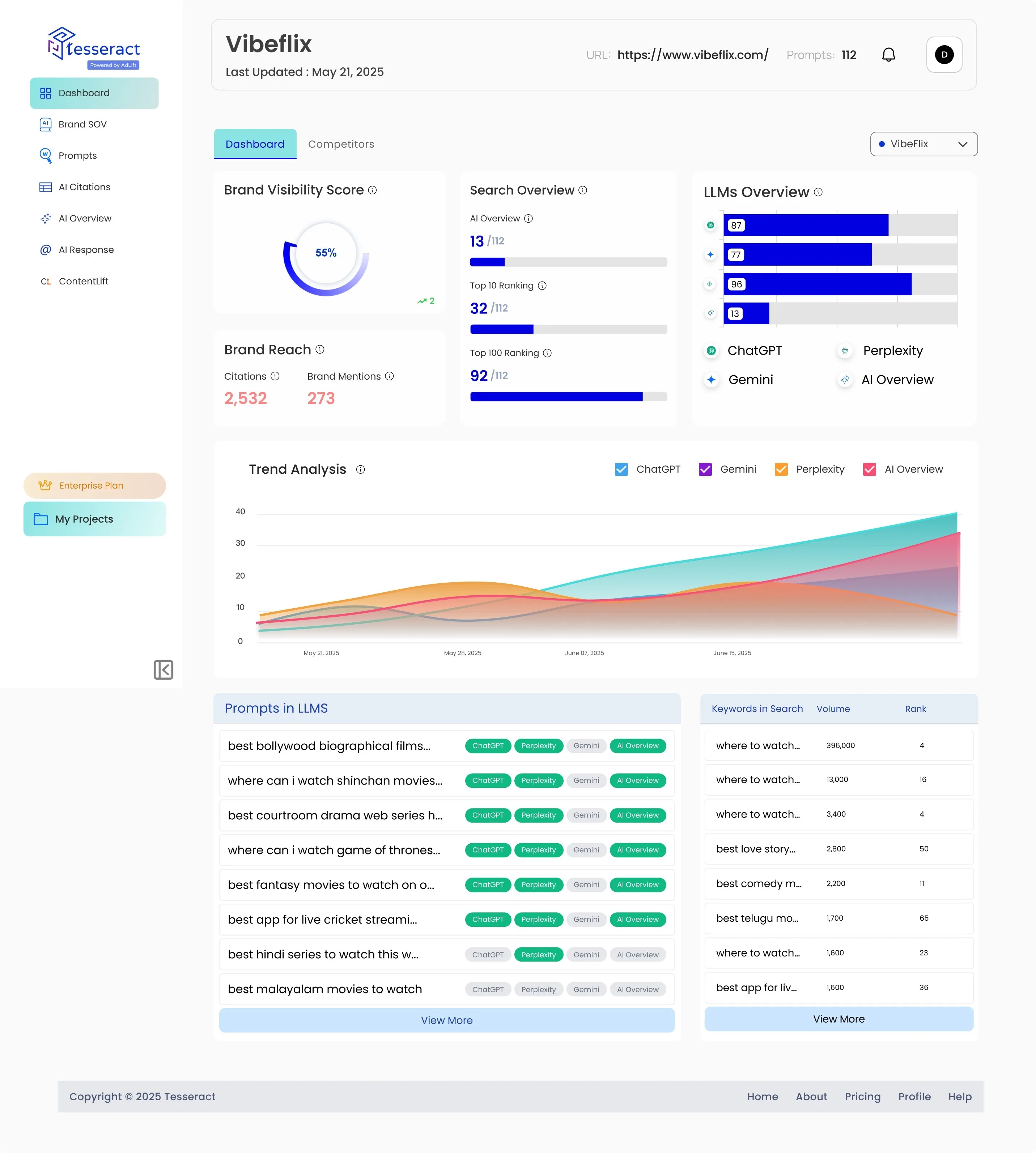Switch to the Competitors tab
Screen dimensions: 1036x1153
click(x=341, y=144)
